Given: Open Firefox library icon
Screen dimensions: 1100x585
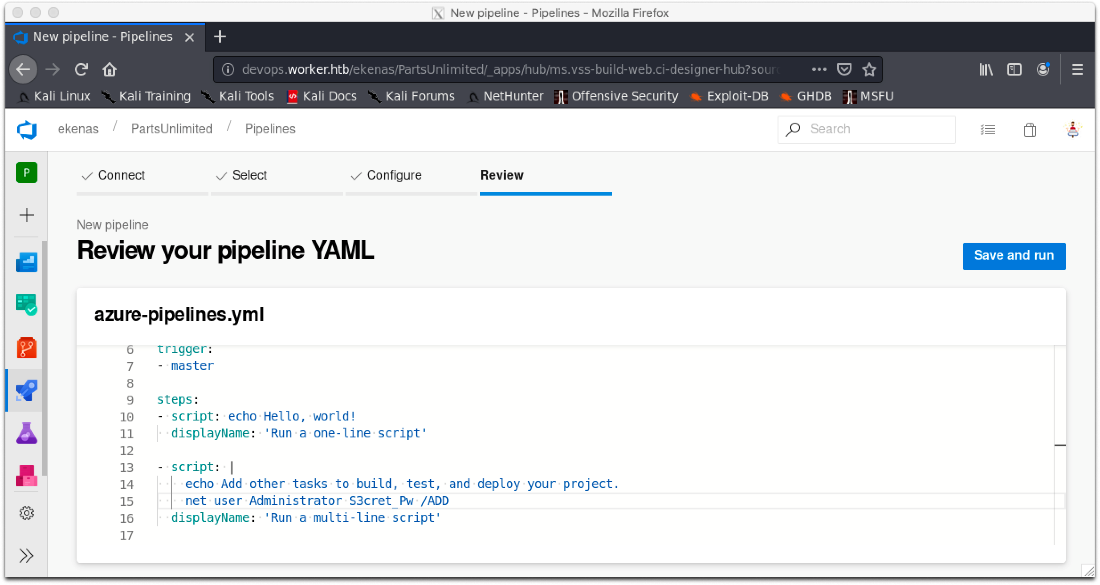Looking at the screenshot, I should 986,69.
